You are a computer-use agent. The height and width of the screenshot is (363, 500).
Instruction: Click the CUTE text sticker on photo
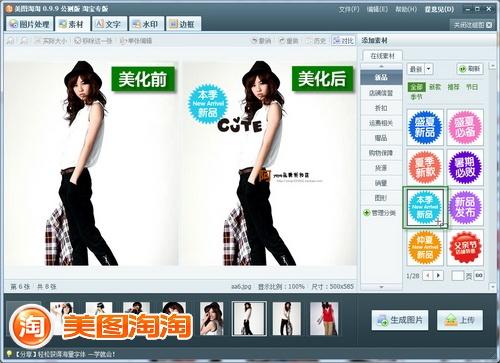(x=240, y=125)
